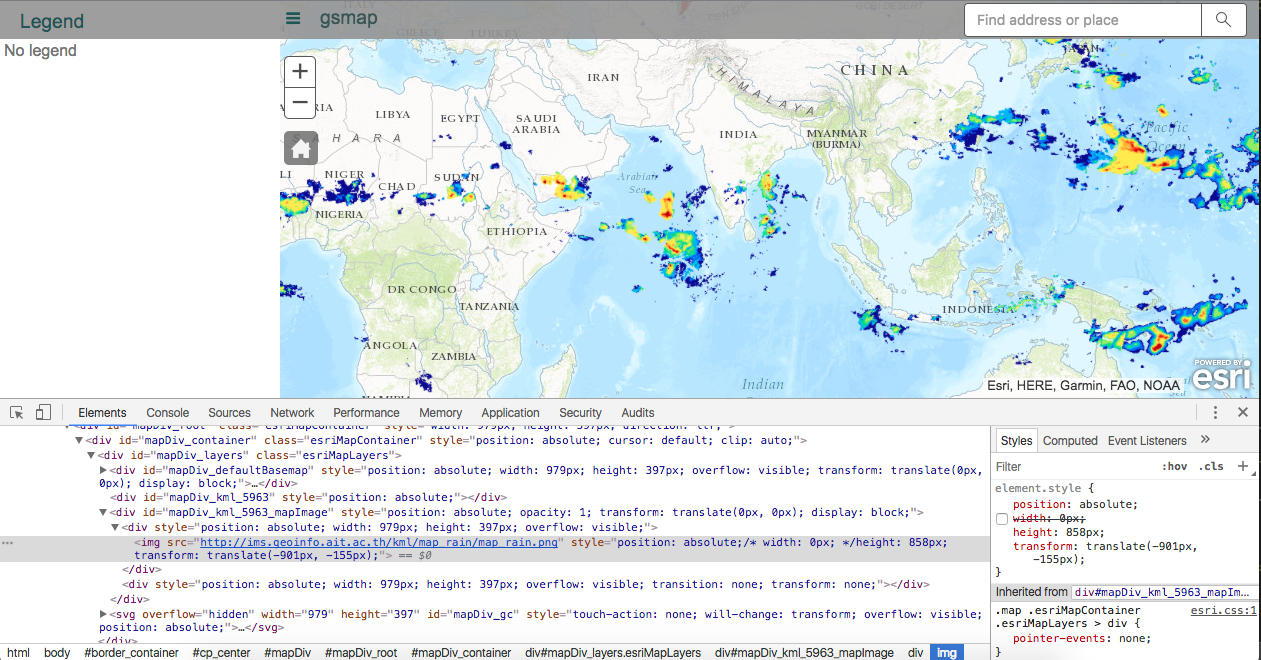
Task: Collapse the div containing the img element
Action: (116, 527)
